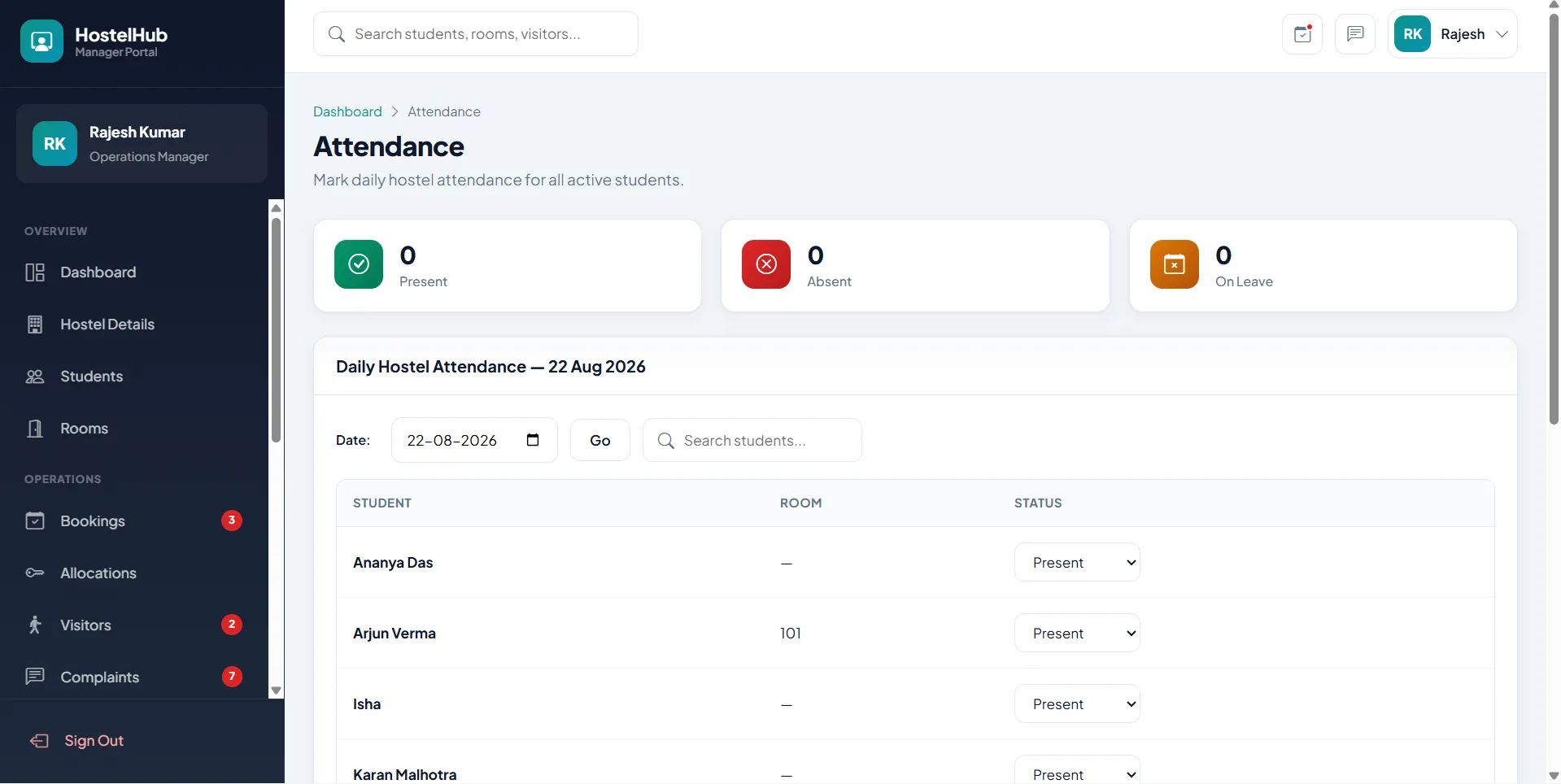Viewport: 1561px width, 784px height.
Task: Click room number 101
Action: click(x=791, y=634)
